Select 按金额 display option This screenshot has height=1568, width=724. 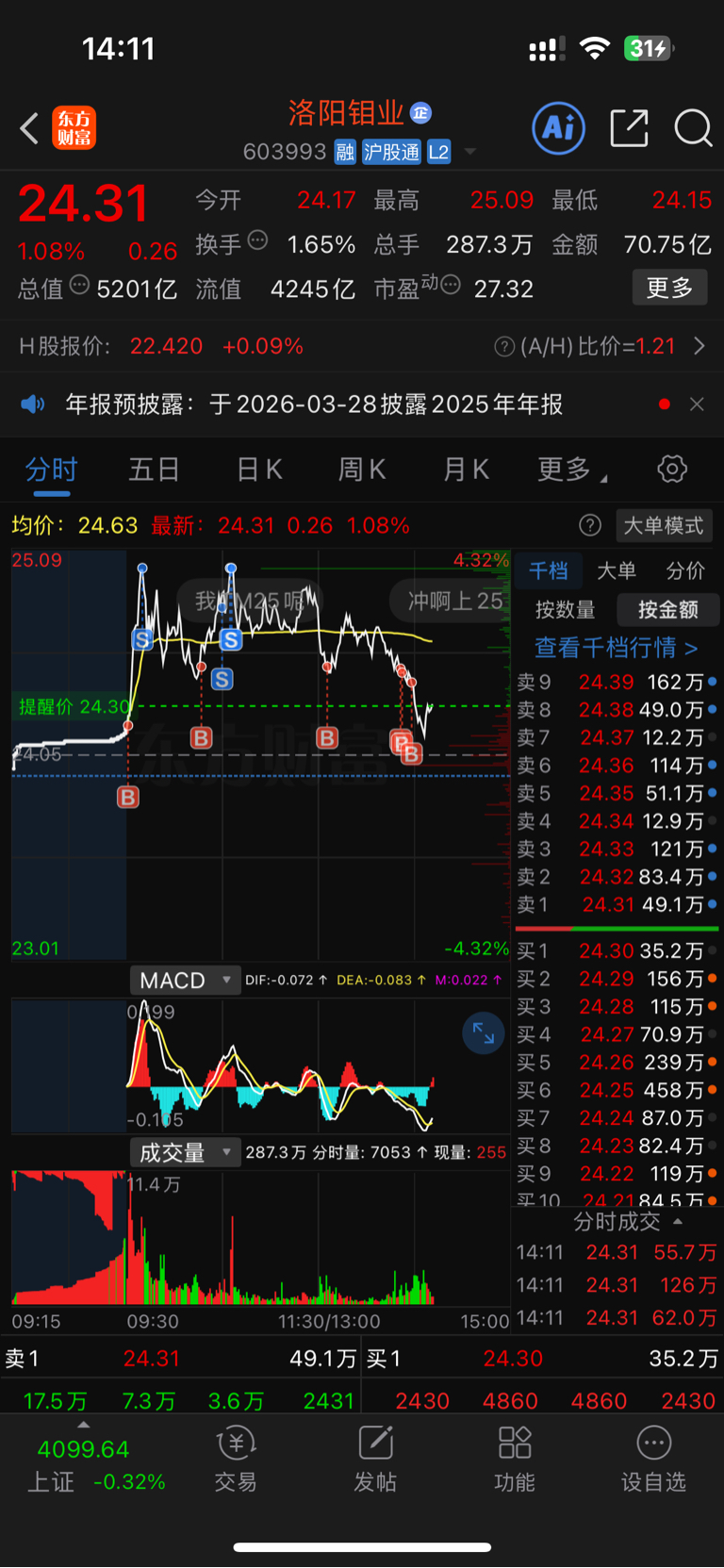(668, 610)
